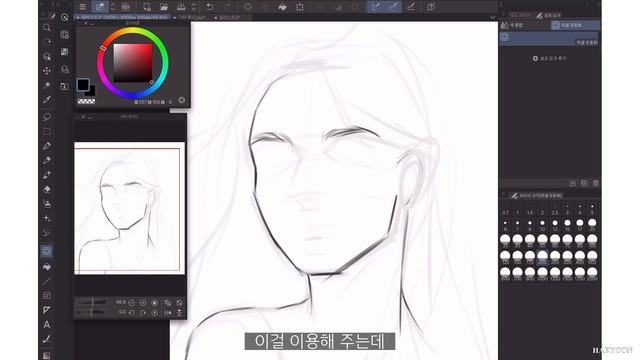
Task: Select the Brush tool
Action: coord(47,175)
